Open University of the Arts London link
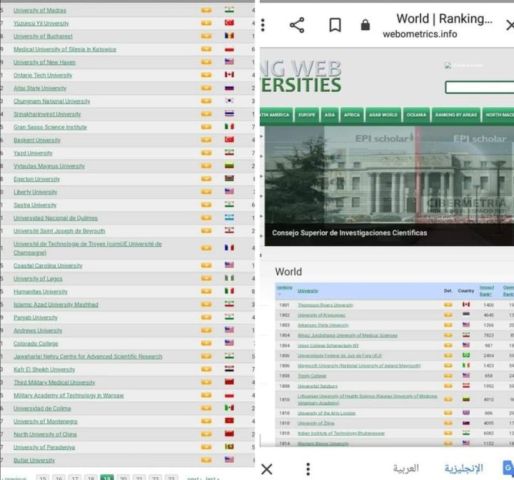The image size is (514, 480). [x=326, y=413]
